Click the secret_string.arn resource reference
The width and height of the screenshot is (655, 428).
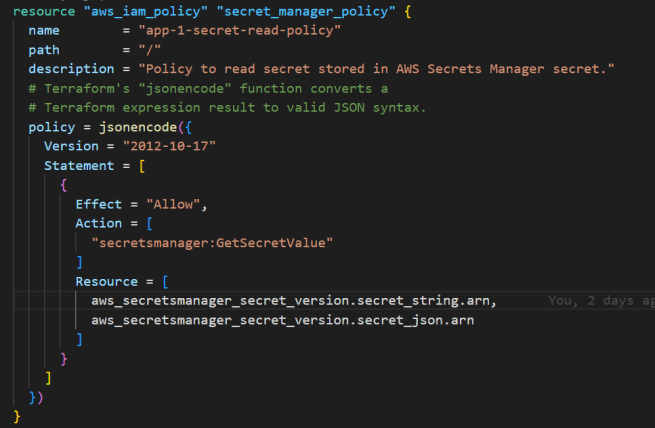[293, 301]
